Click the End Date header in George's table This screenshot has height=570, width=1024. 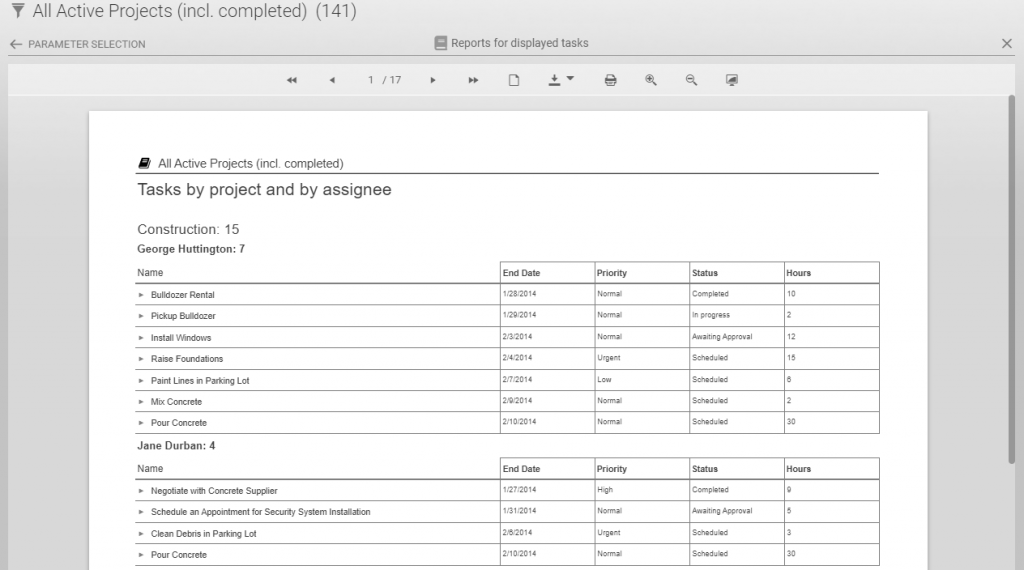(x=521, y=273)
